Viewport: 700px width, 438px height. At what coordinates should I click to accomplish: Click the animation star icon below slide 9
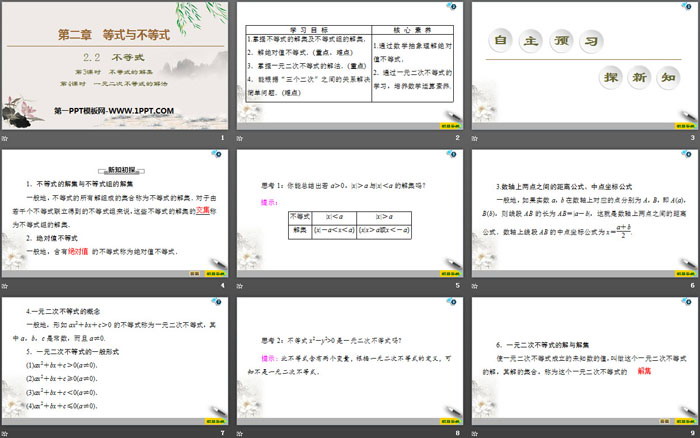(x=472, y=432)
